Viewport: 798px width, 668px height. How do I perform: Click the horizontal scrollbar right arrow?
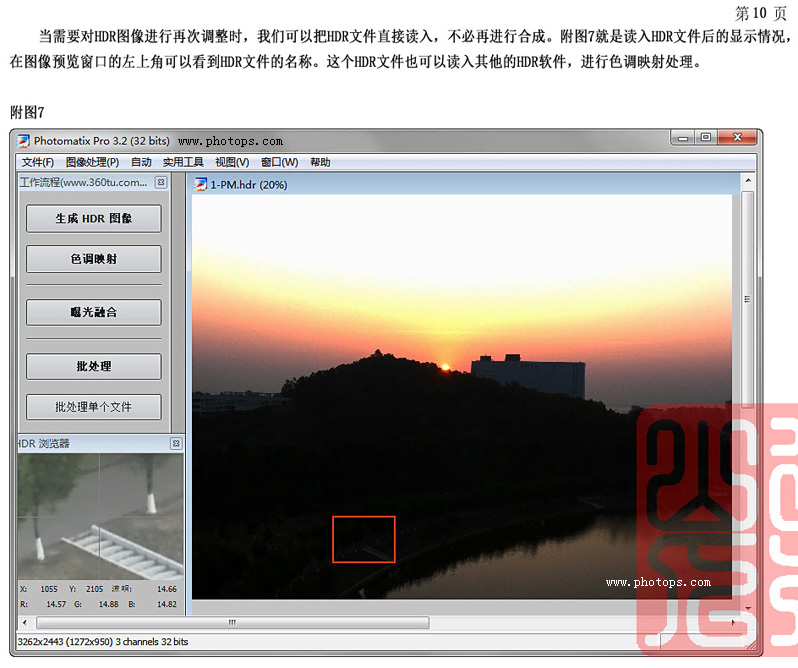733,623
